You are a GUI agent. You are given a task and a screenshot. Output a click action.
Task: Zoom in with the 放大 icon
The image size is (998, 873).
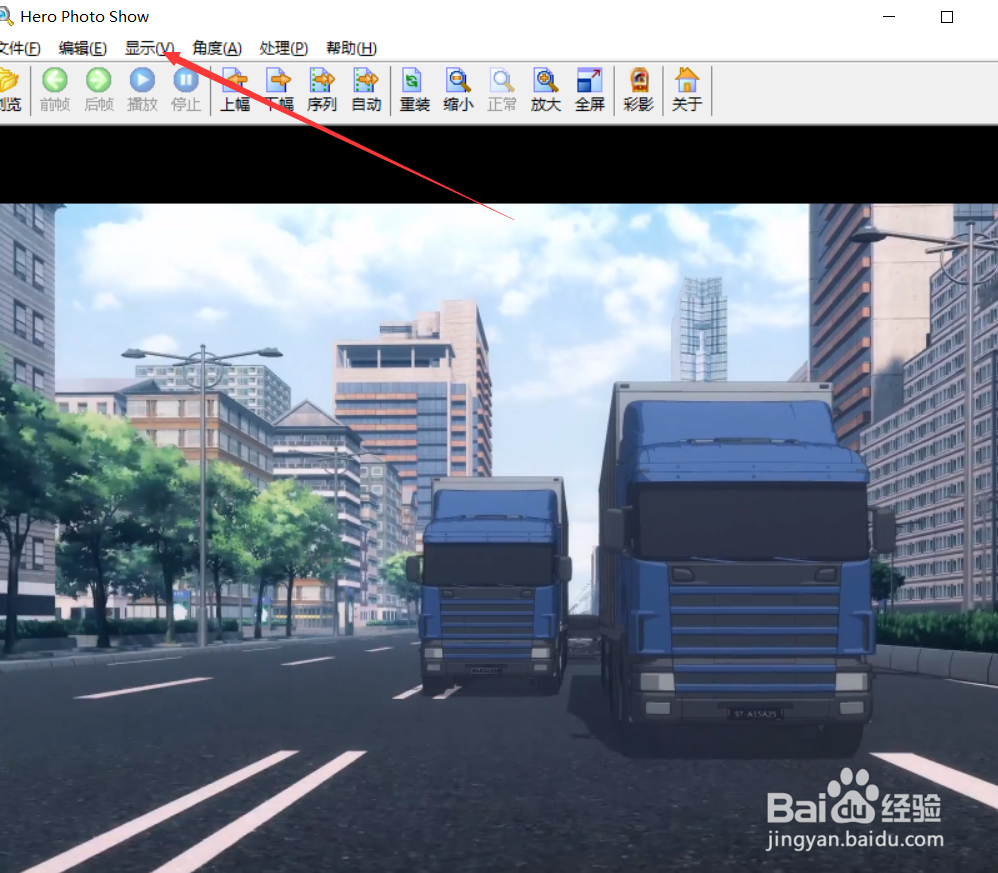(x=545, y=90)
